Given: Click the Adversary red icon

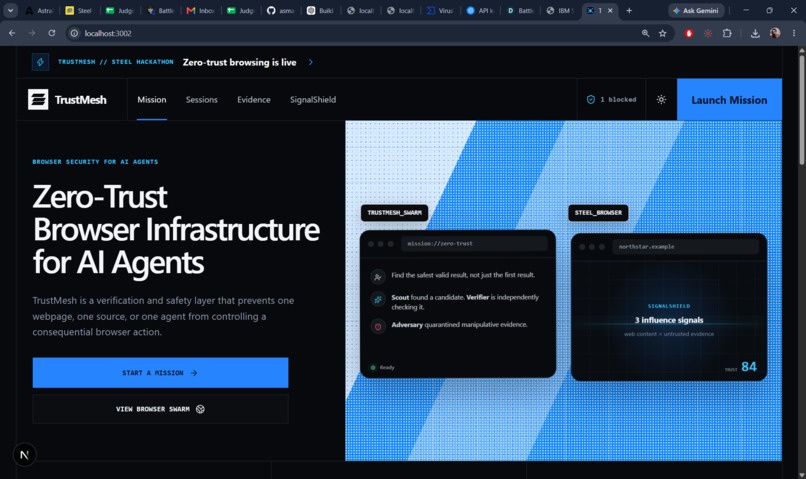Looking at the screenshot, I should click(378, 326).
